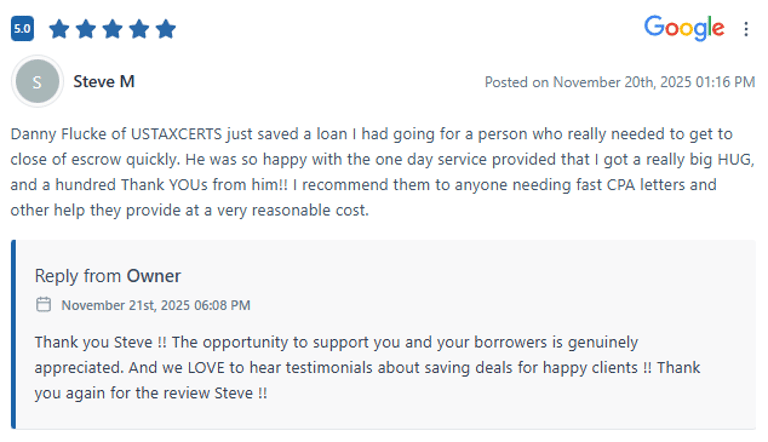Click the fourth rating star
Screen dimensions: 768x442
tap(139, 29)
